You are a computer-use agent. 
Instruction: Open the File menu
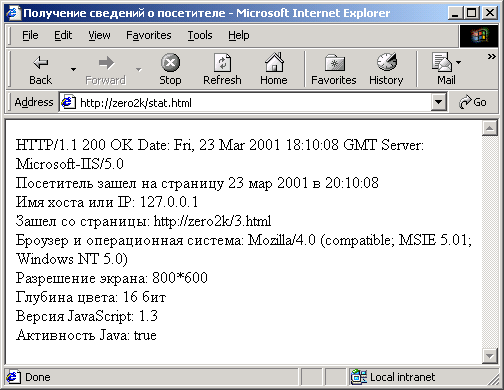(30, 35)
